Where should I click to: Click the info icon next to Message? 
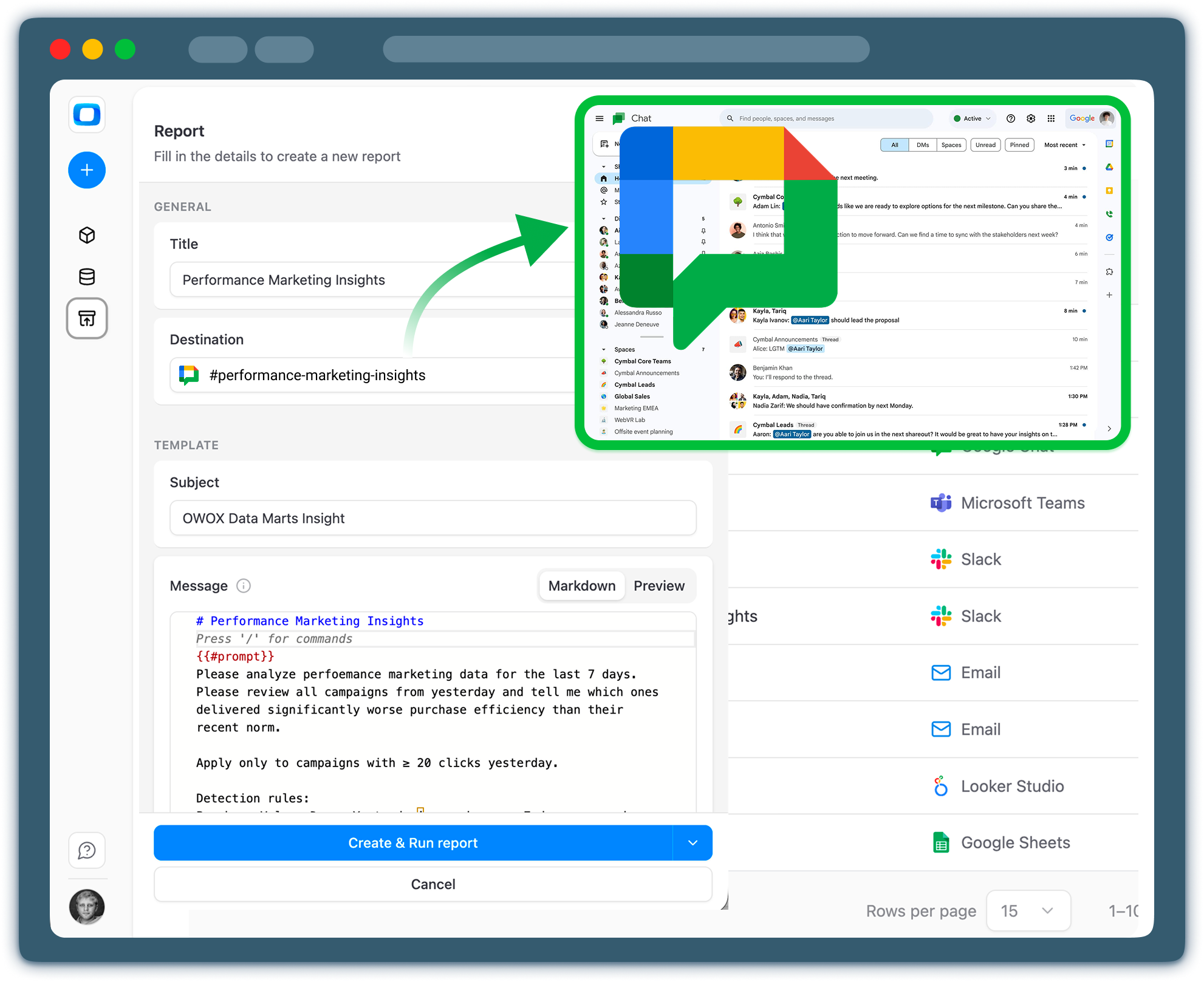244,586
